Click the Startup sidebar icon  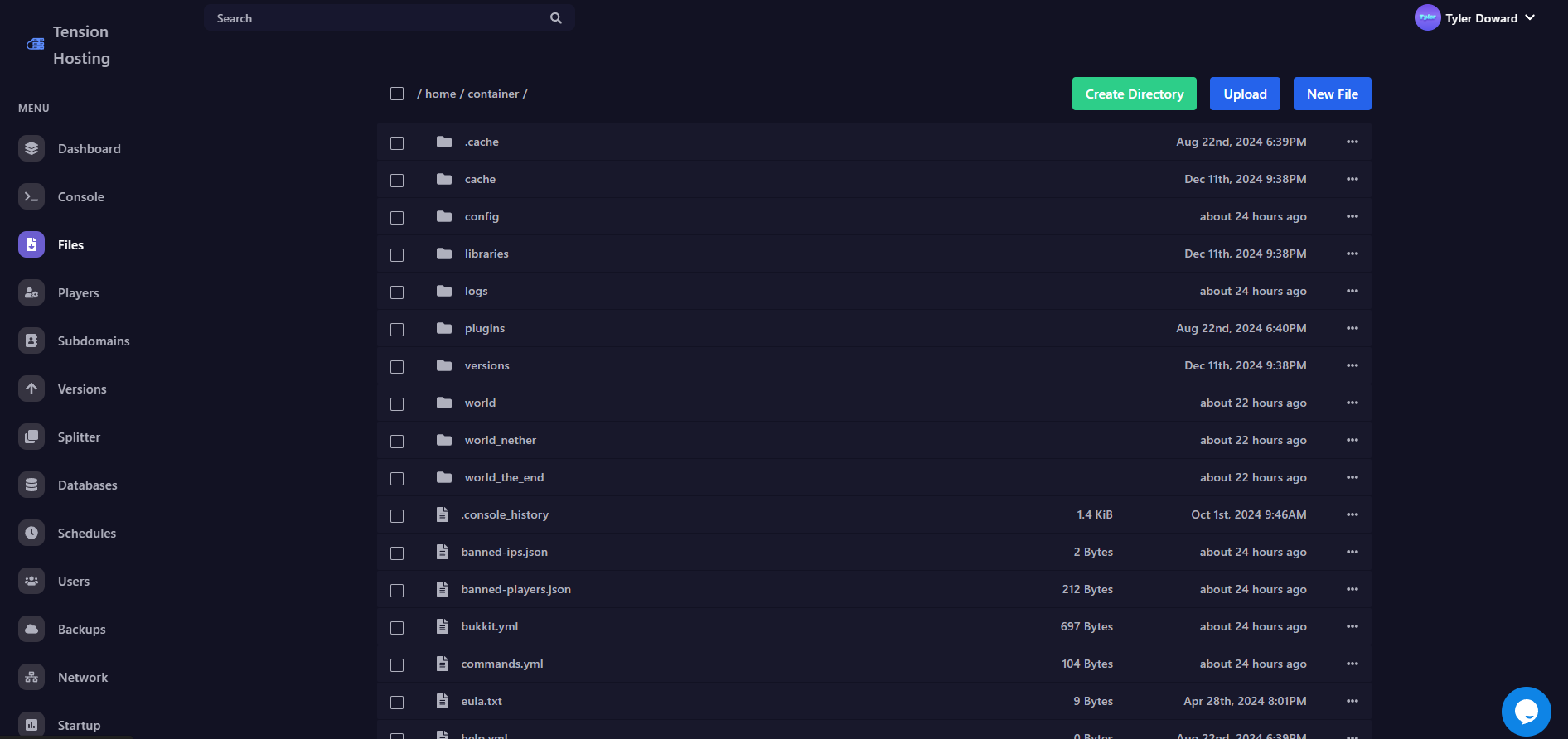31,725
